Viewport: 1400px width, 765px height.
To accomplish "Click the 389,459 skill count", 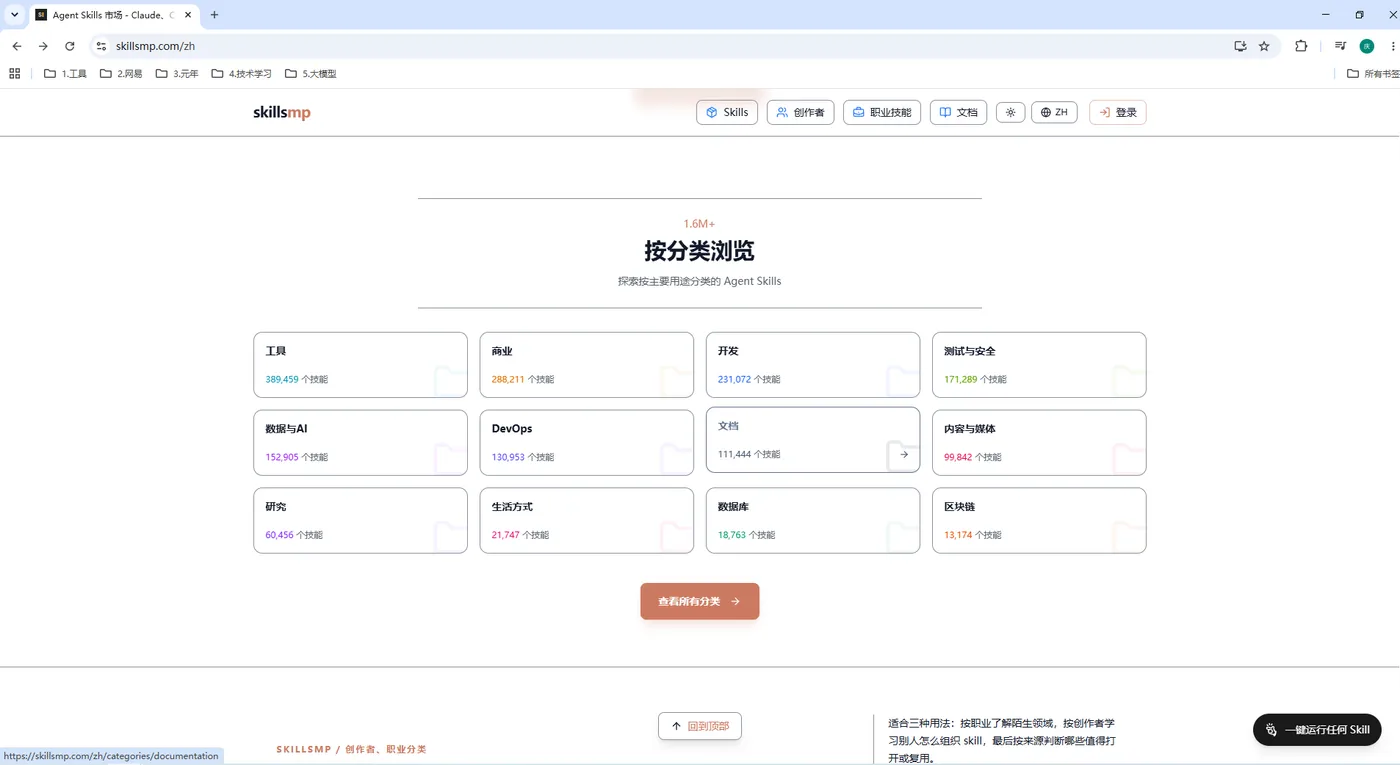I will 282,380.
